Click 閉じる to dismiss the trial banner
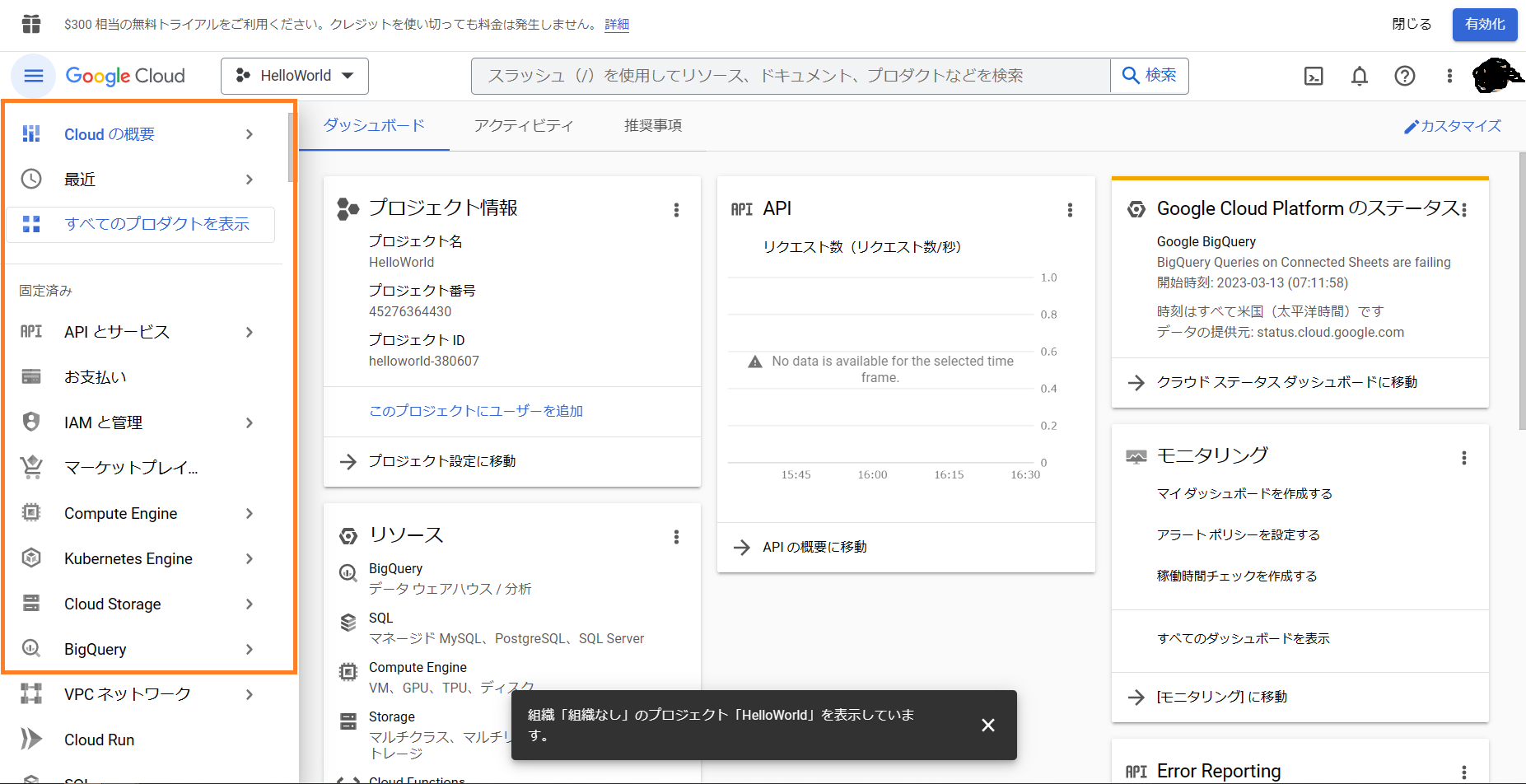 point(1412,24)
